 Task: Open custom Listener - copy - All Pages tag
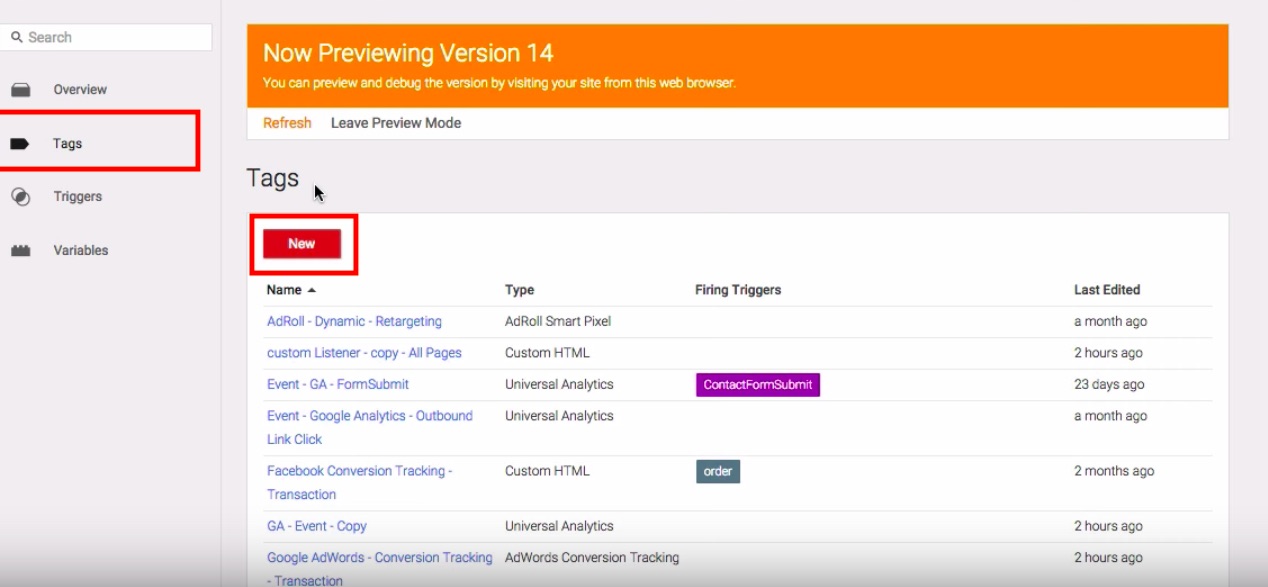click(364, 353)
